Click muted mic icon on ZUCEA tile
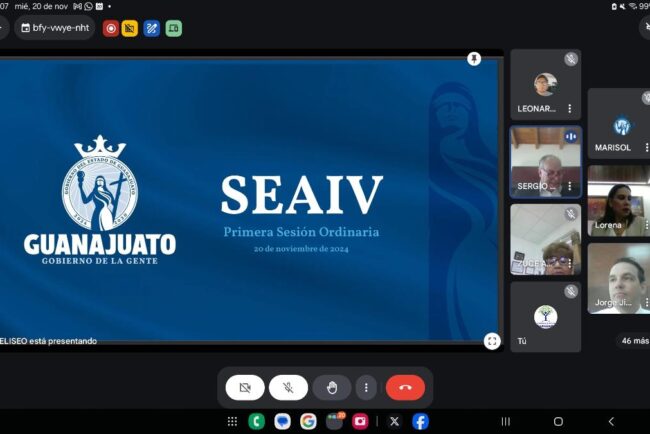 (x=571, y=214)
